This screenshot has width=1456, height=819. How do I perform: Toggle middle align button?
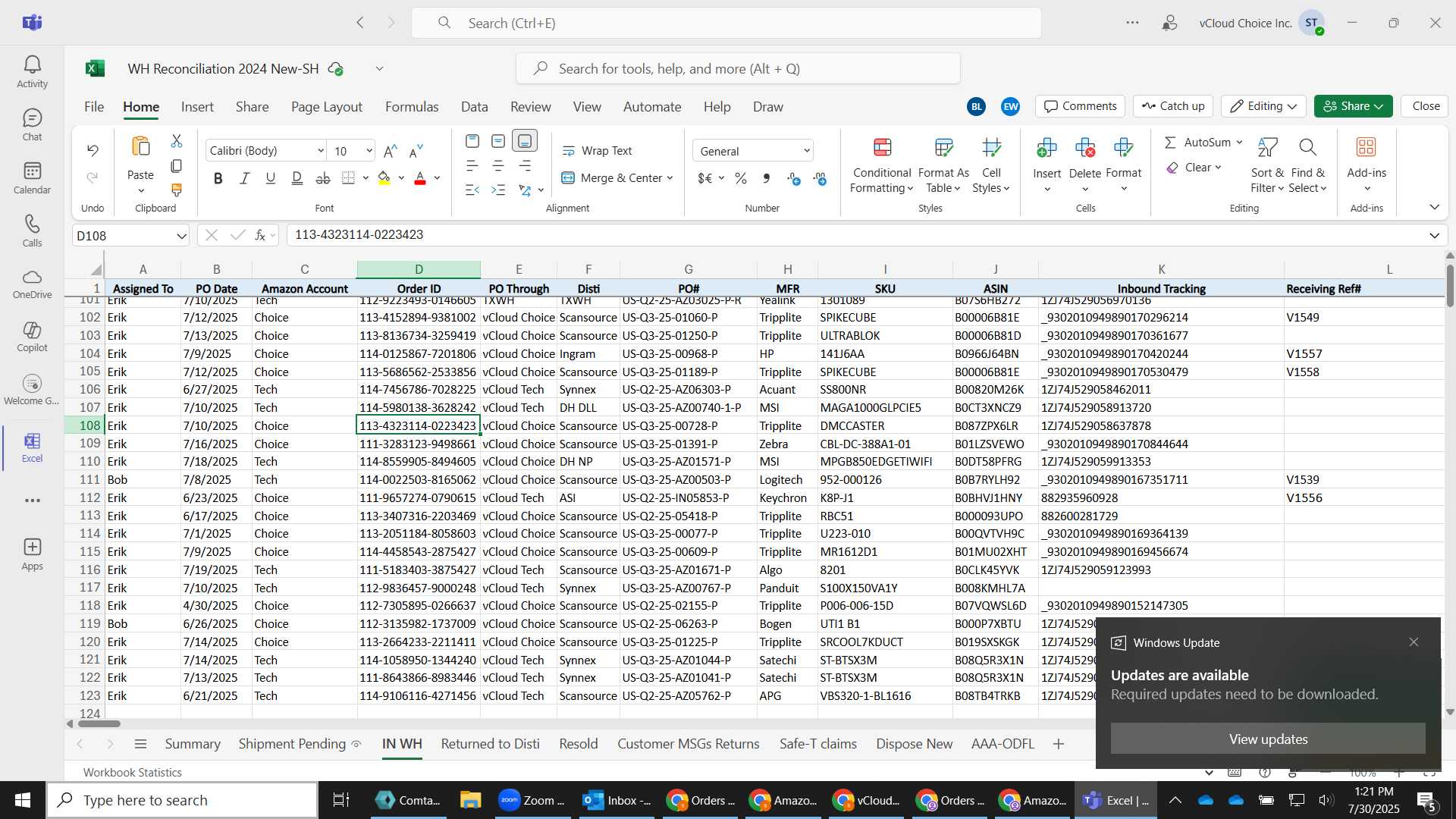point(498,141)
